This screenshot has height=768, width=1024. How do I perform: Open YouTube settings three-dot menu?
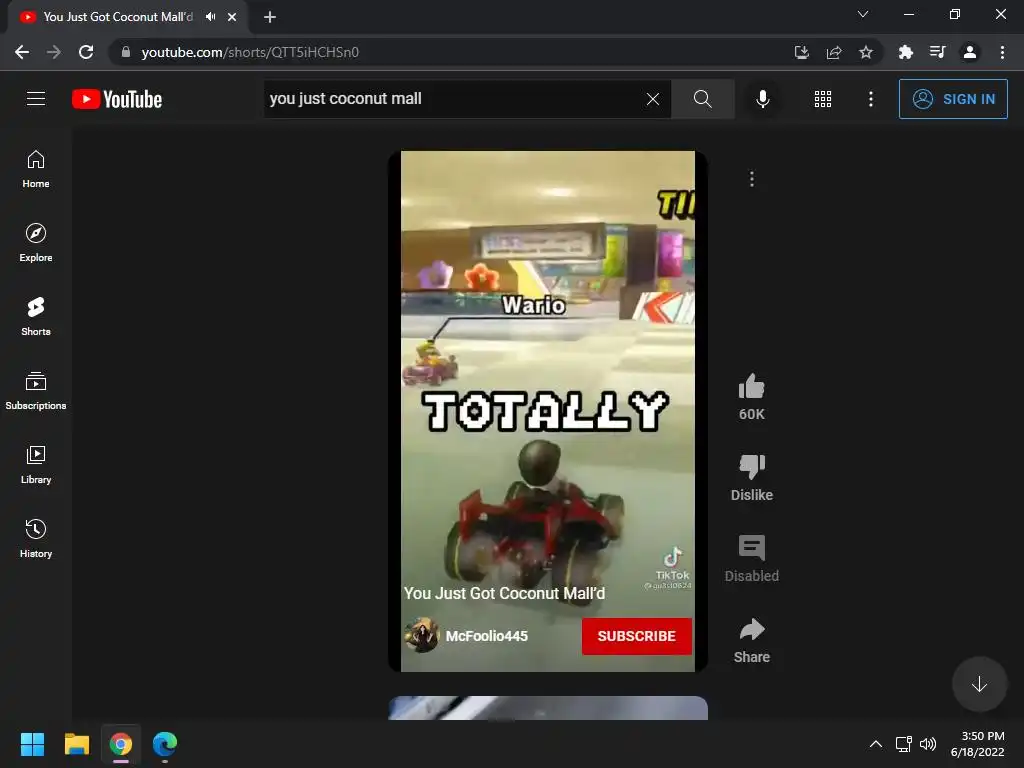[871, 99]
